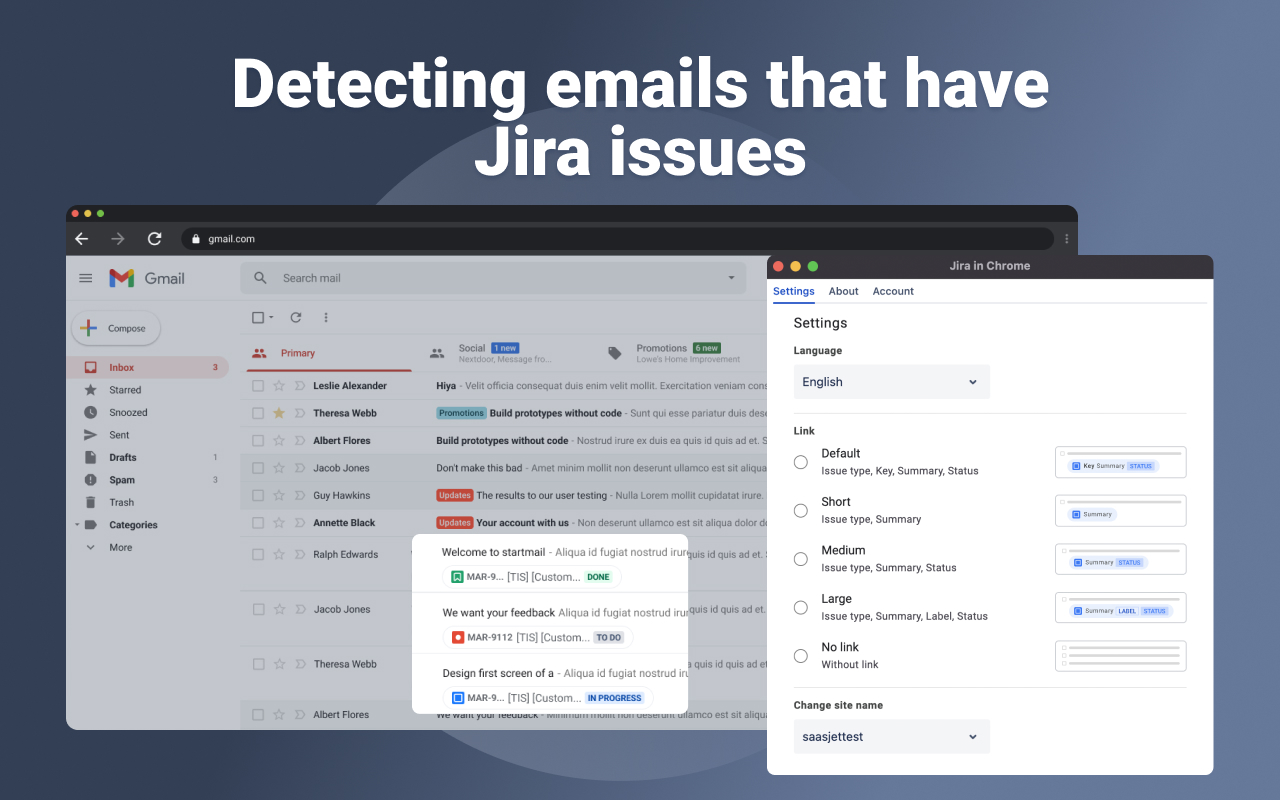Open the Gmail hamburger menu icon
The height and width of the screenshot is (800, 1280).
click(85, 278)
